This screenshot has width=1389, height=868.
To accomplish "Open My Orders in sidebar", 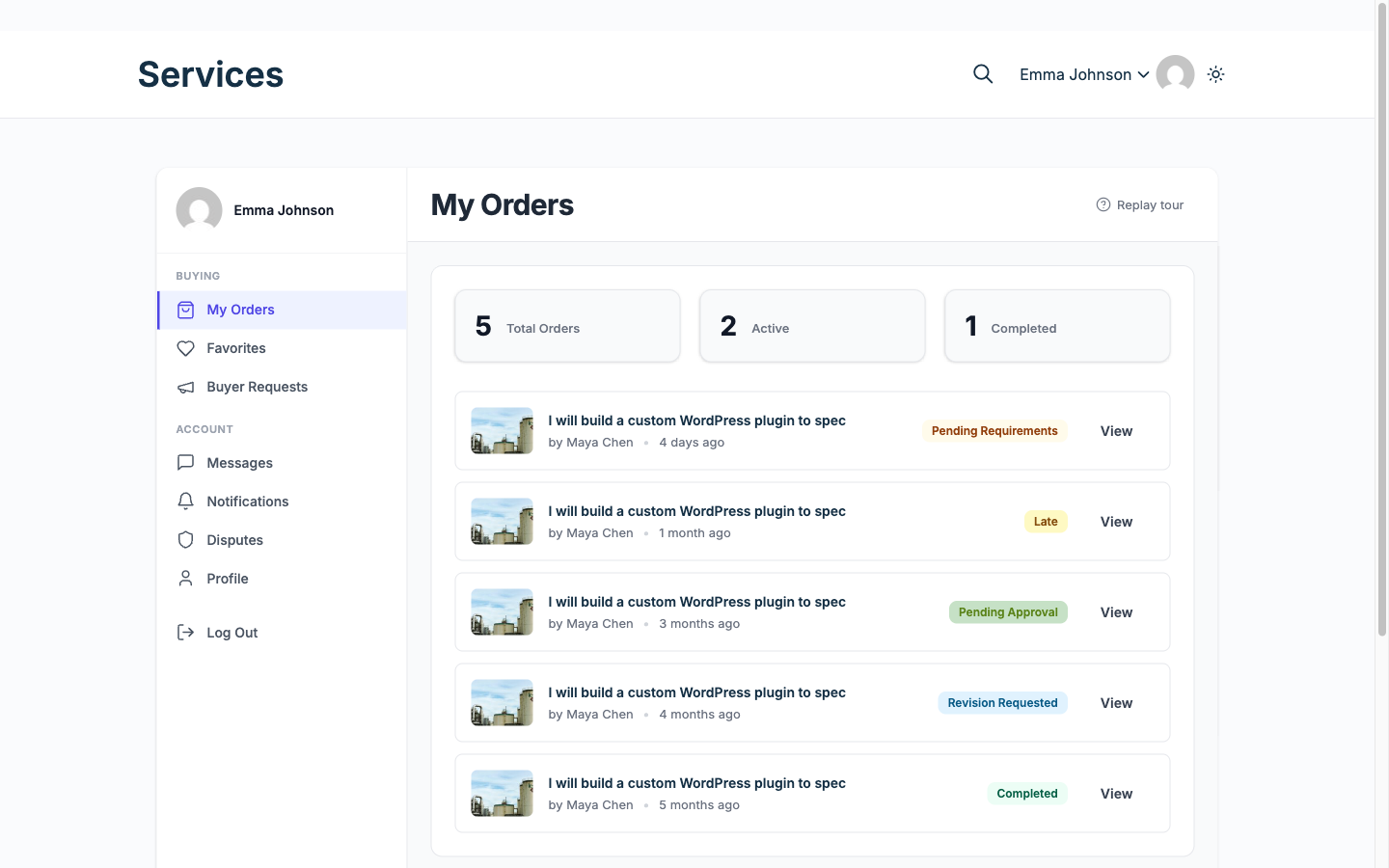I will [x=282, y=310].
